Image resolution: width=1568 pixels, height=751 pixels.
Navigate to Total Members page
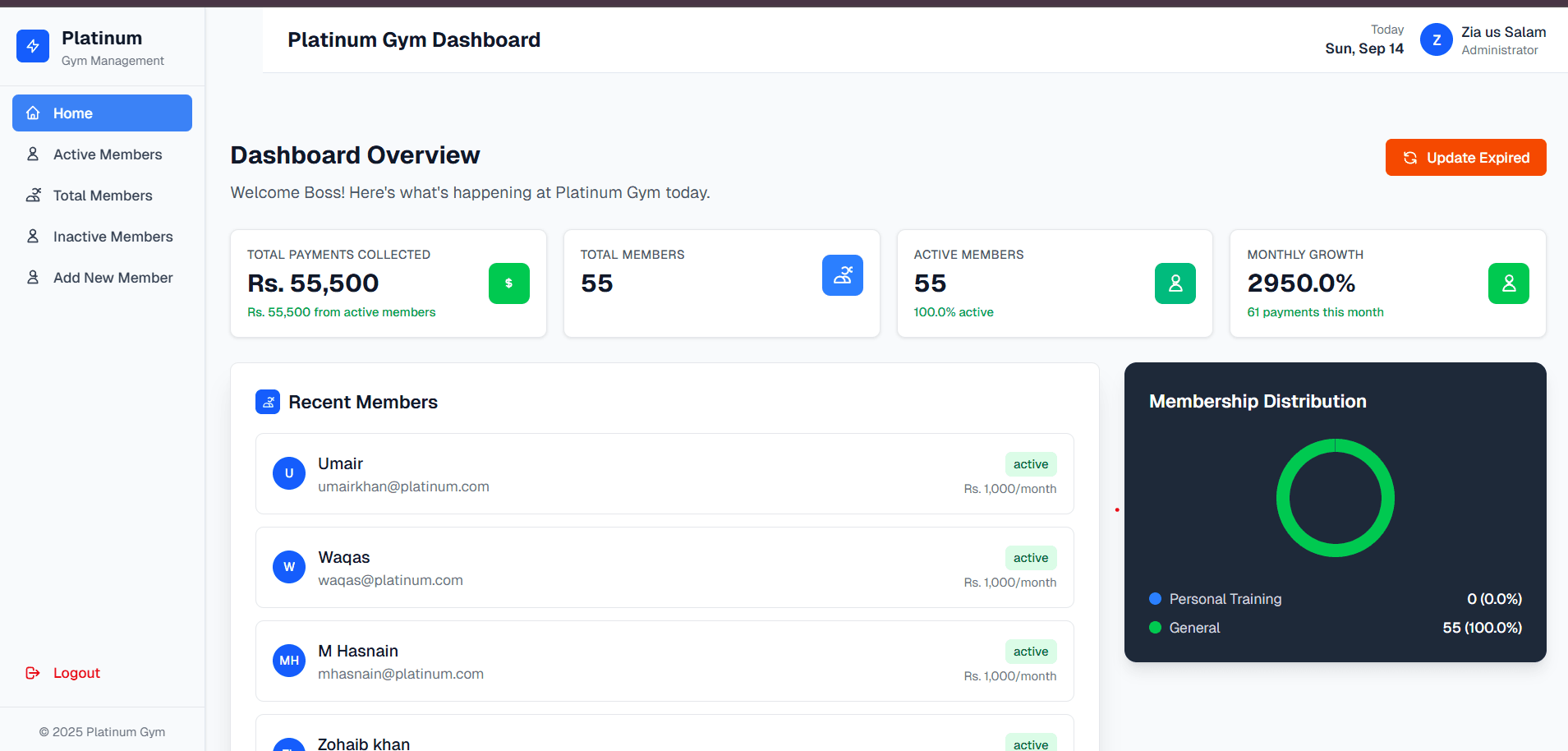click(102, 195)
